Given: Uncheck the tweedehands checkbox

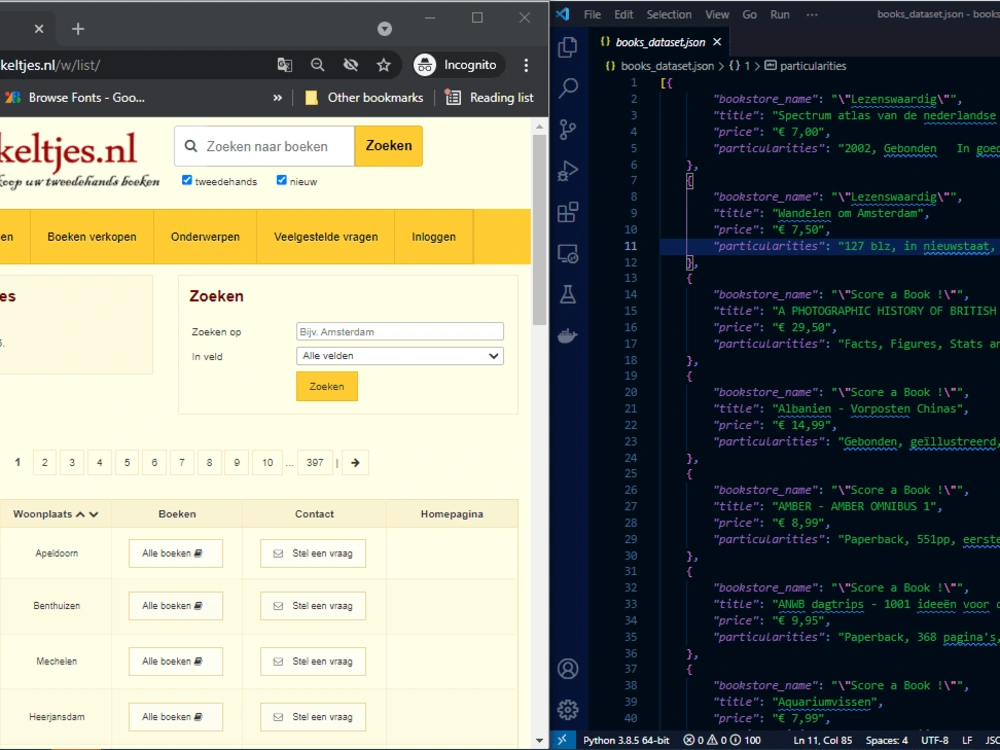Looking at the screenshot, I should click(187, 181).
